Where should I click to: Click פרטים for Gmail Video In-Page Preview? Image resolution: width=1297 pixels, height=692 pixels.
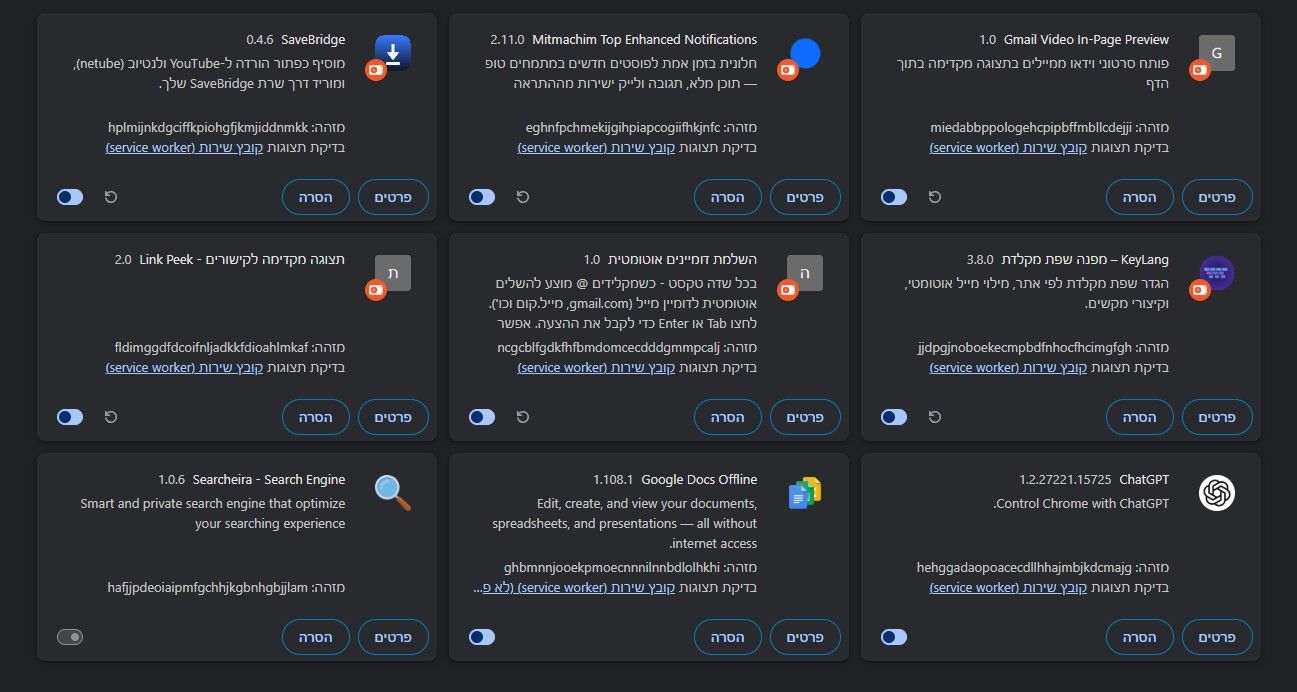pos(1217,197)
